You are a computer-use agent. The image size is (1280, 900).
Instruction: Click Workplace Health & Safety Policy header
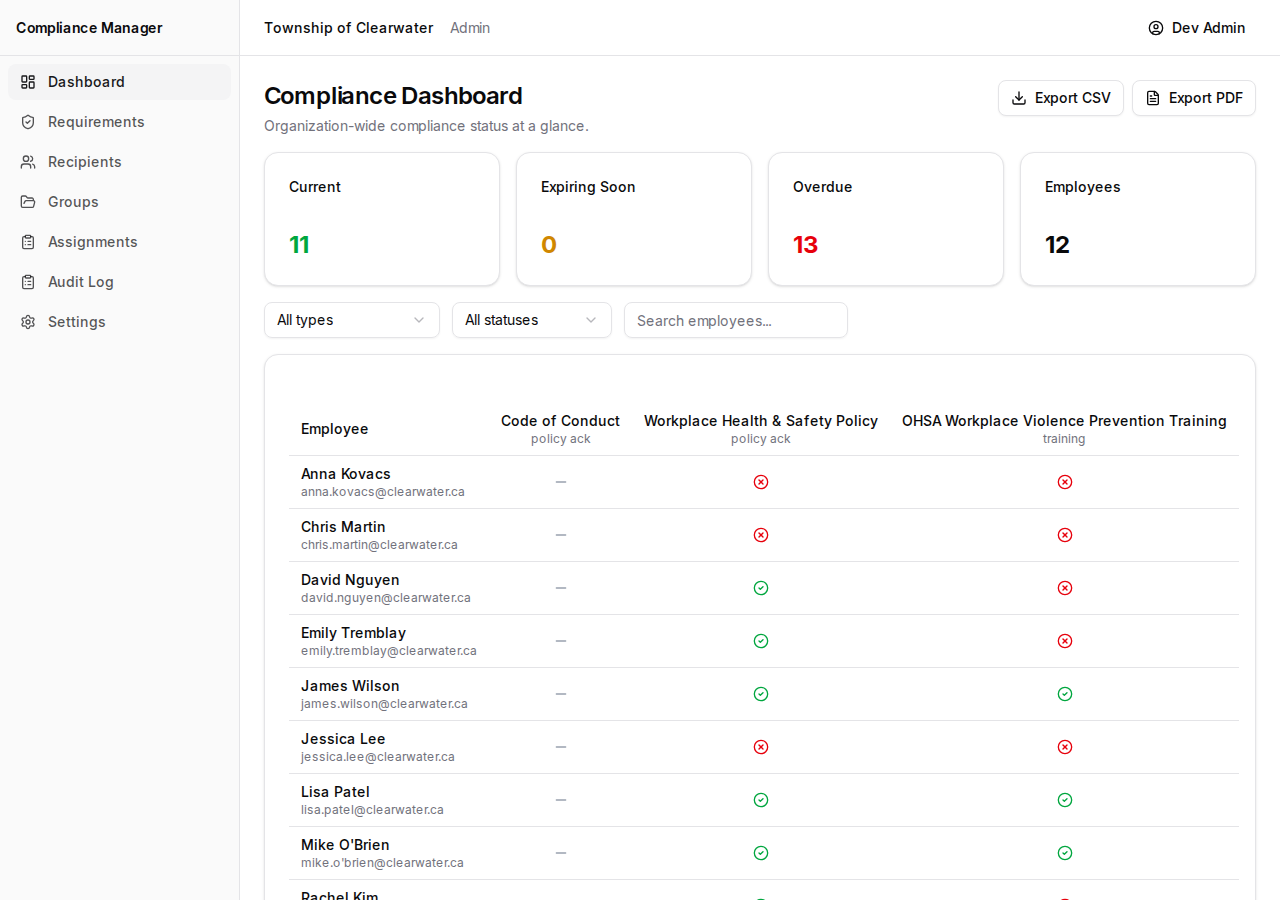(761, 429)
